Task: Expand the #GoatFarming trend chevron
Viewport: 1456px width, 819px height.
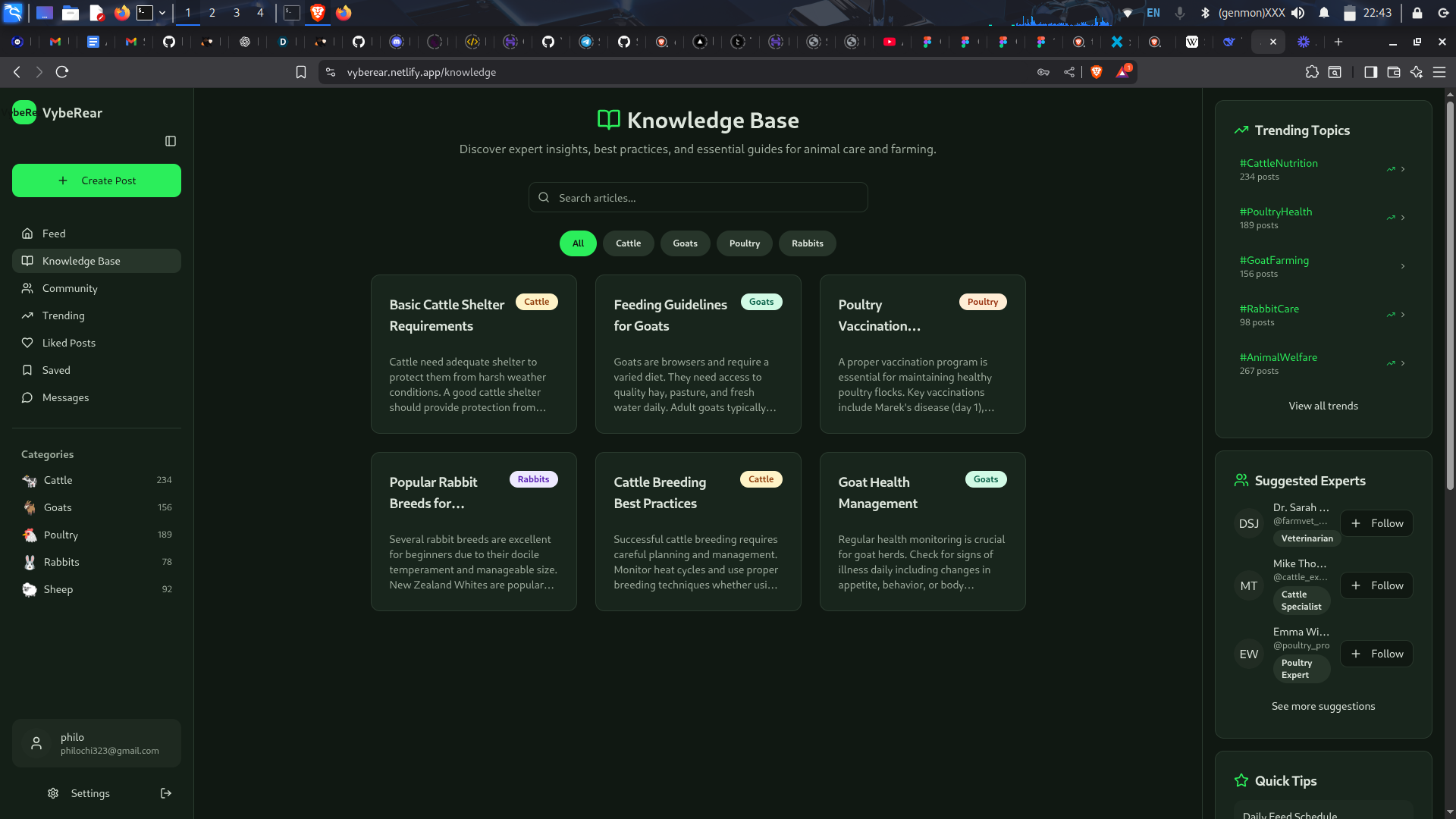Action: point(1403,266)
